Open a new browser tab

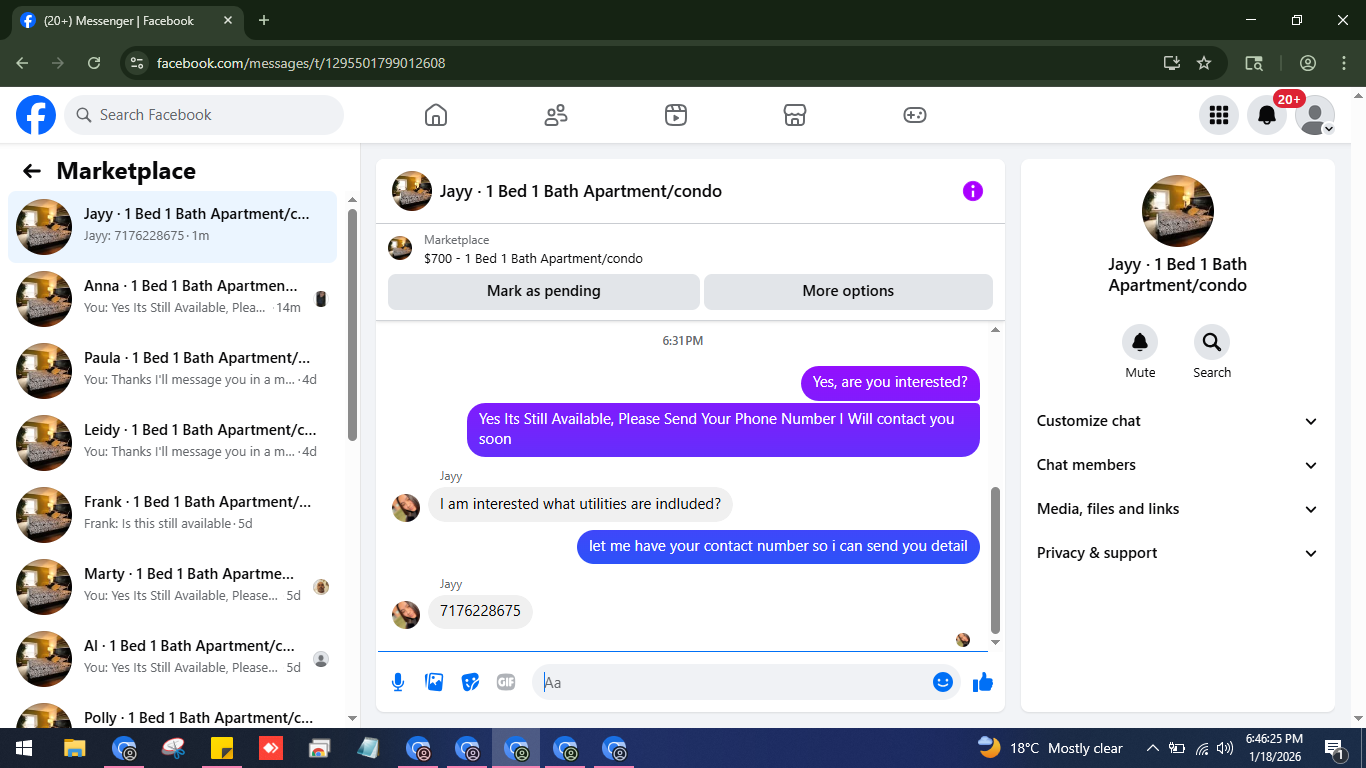coord(264,20)
